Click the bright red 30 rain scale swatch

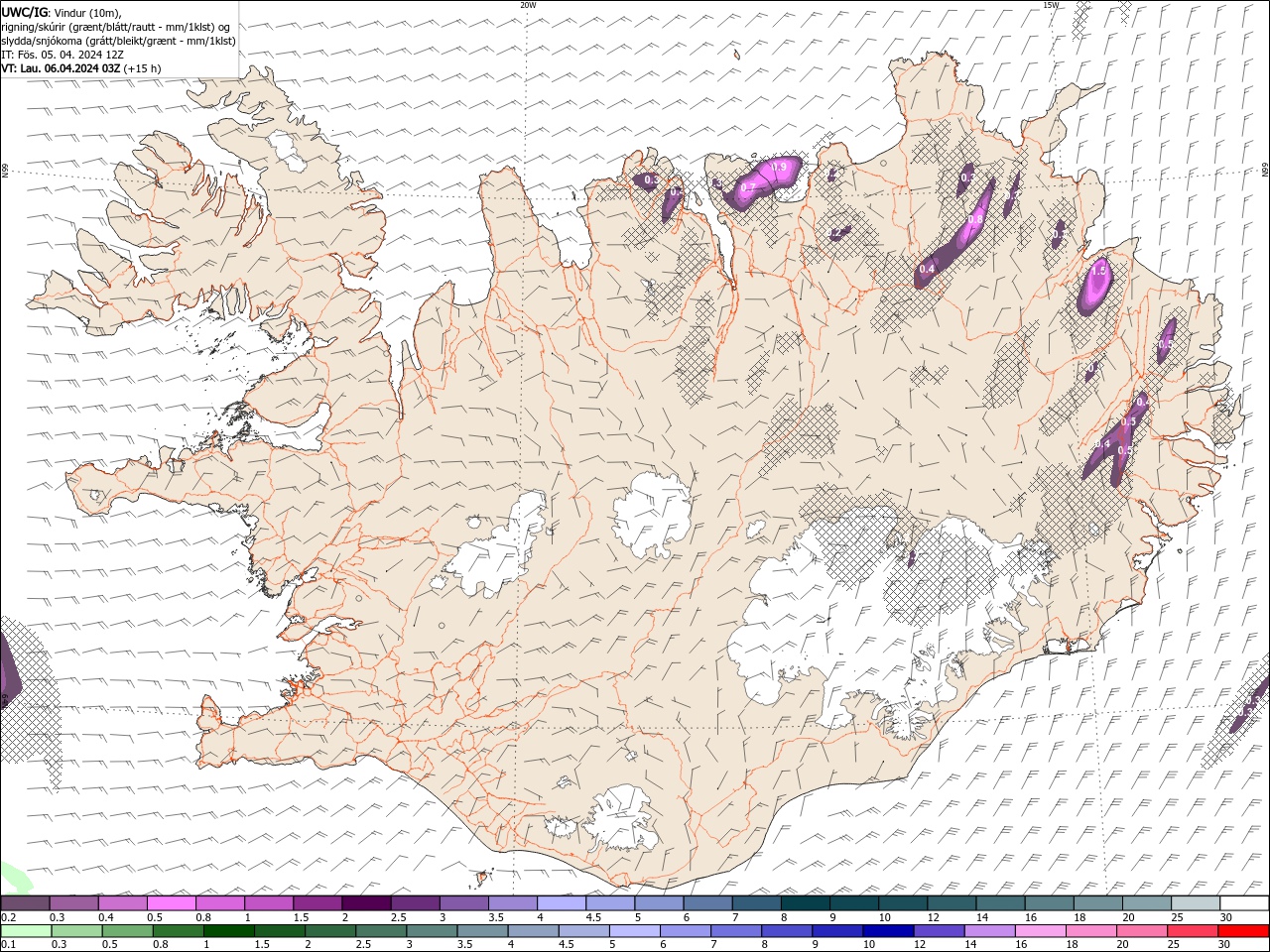(1243, 931)
